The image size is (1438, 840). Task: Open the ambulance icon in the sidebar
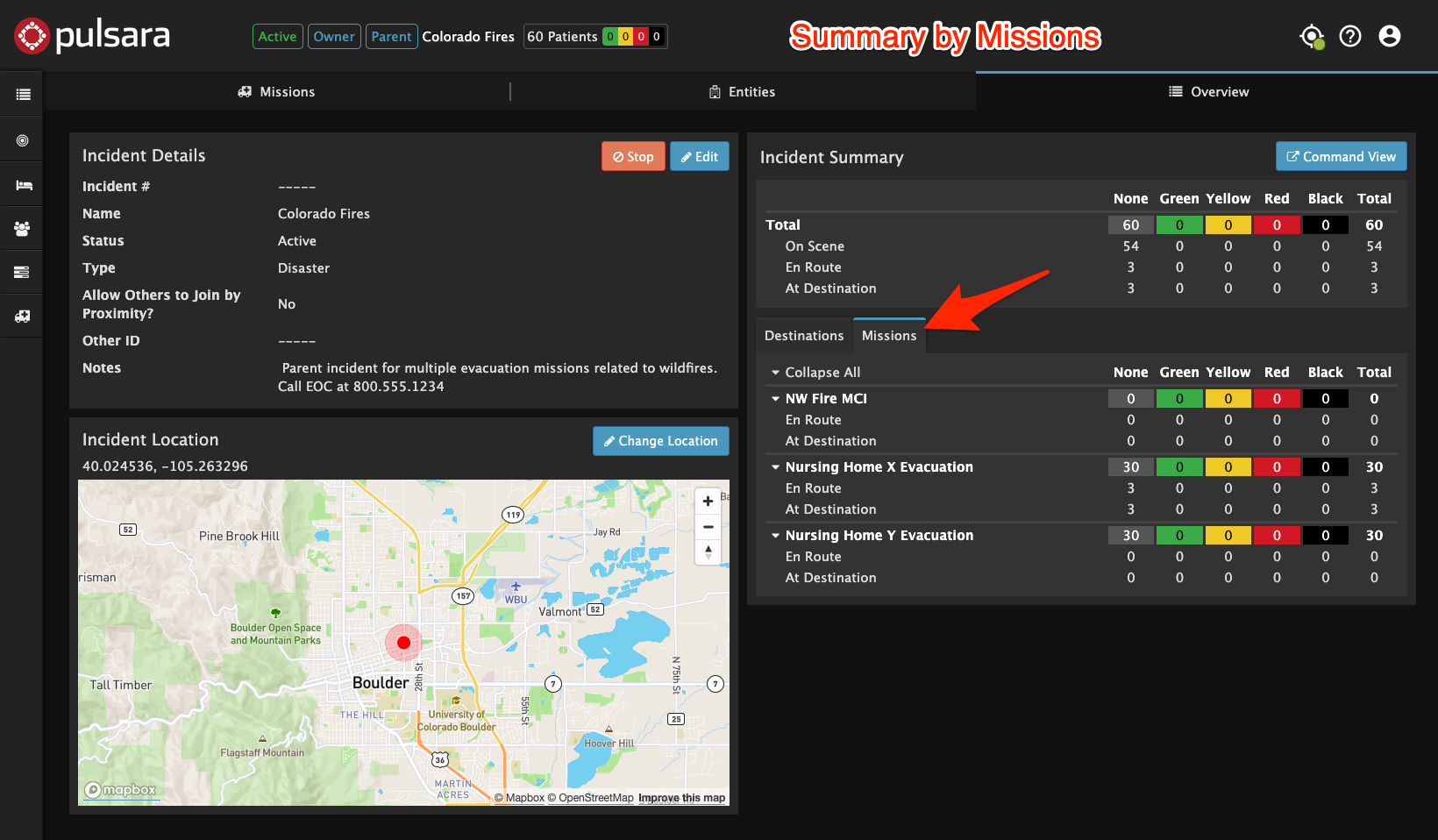point(21,316)
